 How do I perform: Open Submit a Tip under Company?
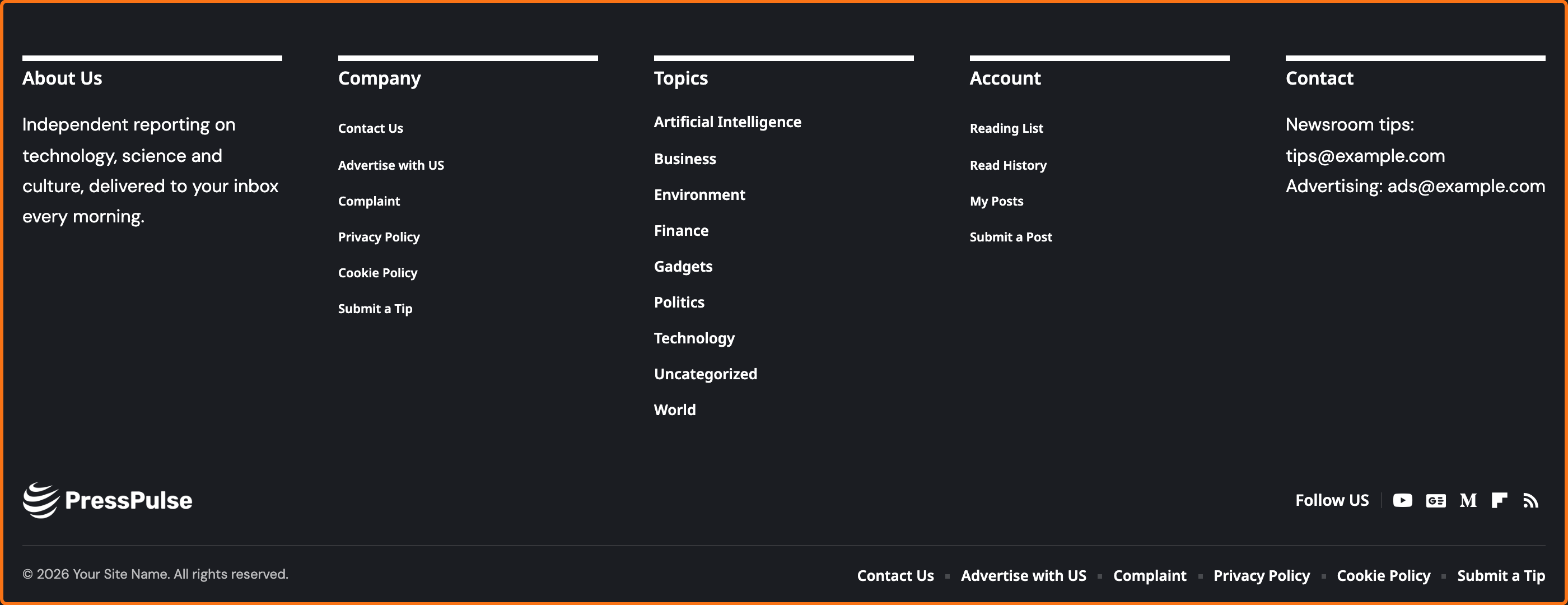click(x=375, y=309)
